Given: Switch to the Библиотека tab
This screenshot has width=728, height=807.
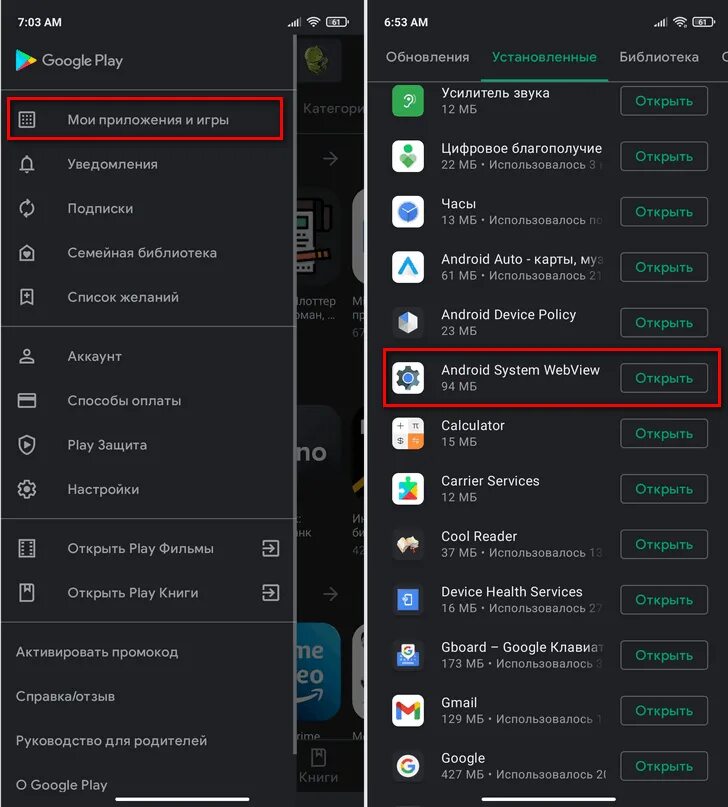Looking at the screenshot, I should coord(659,57).
